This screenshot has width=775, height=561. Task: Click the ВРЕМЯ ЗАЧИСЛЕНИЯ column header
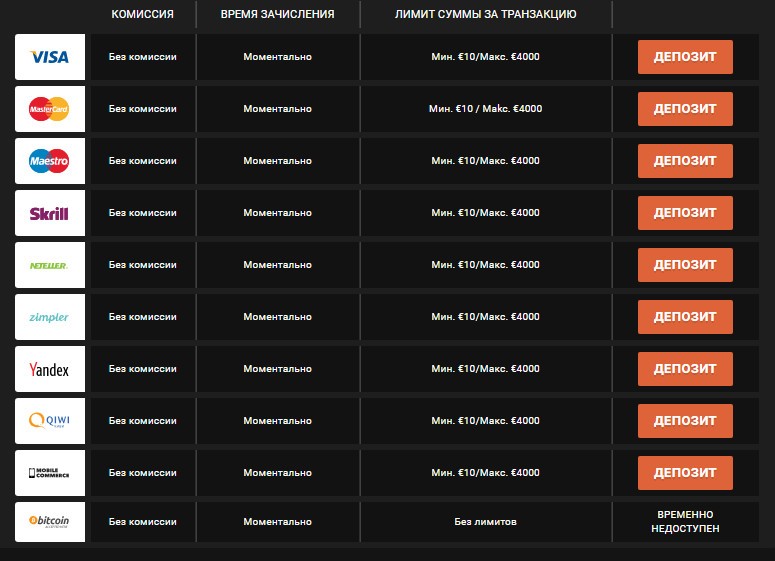tap(277, 14)
